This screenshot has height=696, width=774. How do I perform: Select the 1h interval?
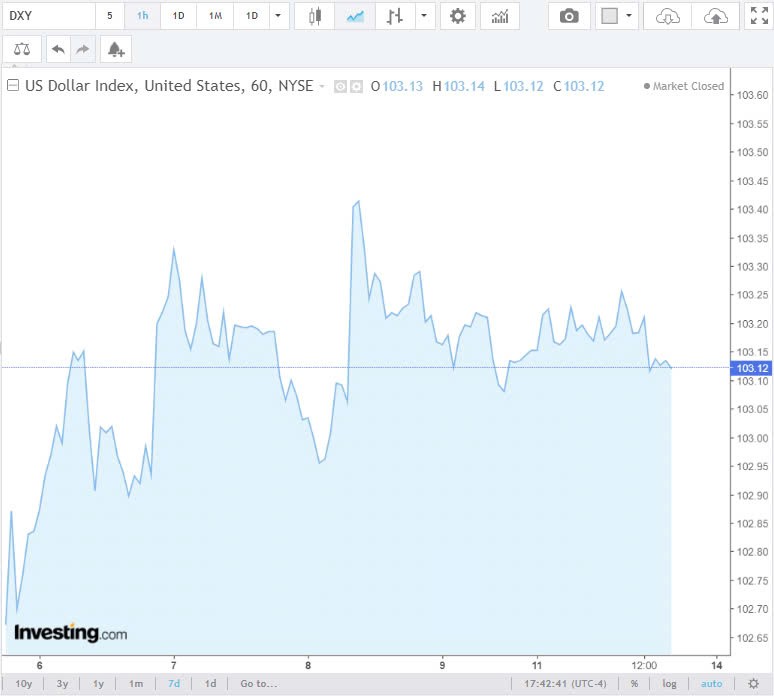point(142,16)
